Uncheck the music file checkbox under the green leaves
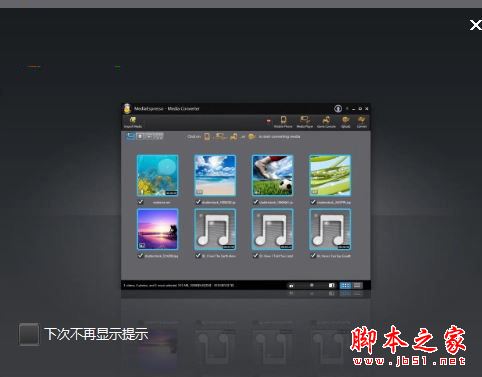This screenshot has width=482, height=377. pyautogui.click(x=313, y=256)
